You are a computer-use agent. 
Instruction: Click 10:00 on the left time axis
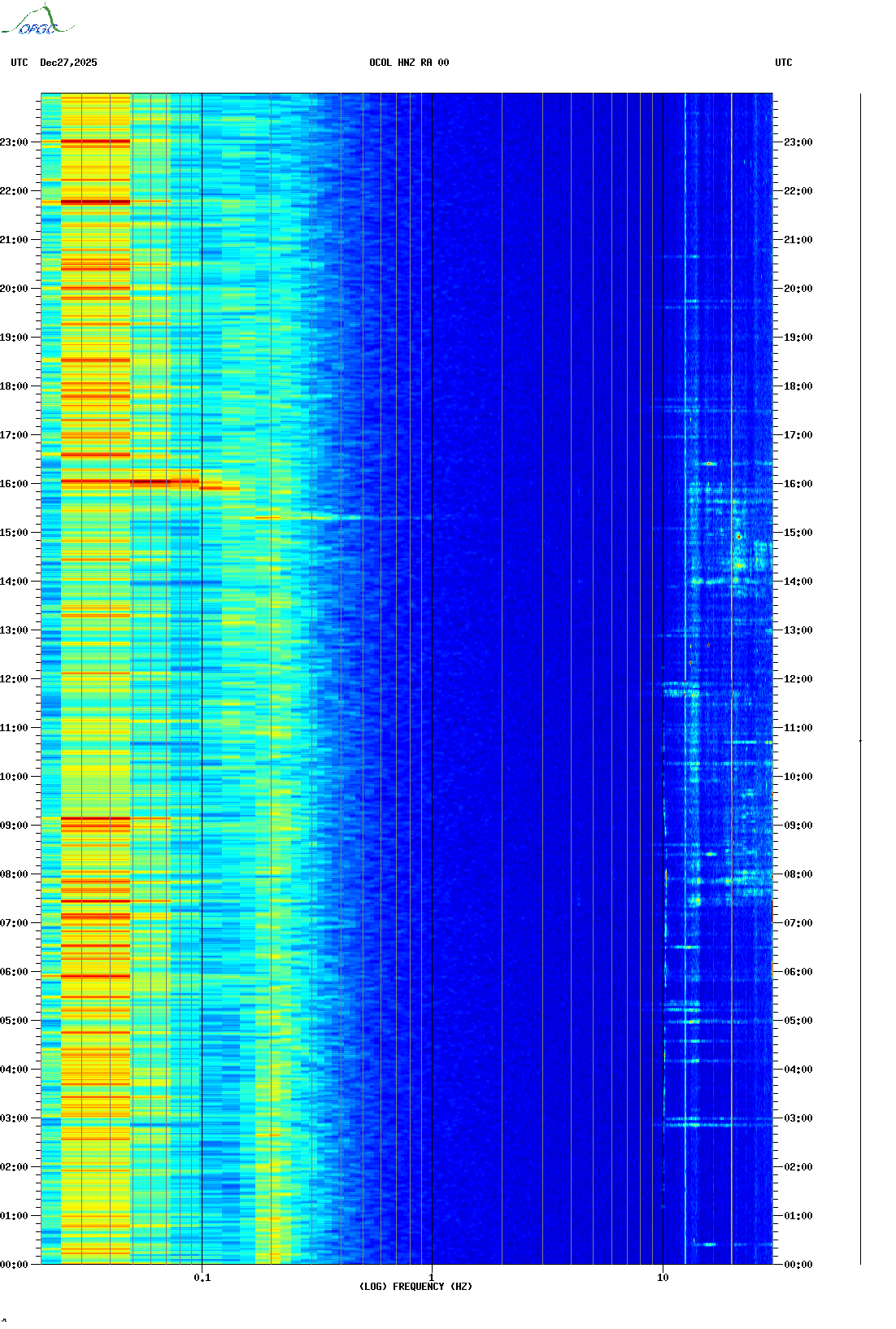click(14, 777)
